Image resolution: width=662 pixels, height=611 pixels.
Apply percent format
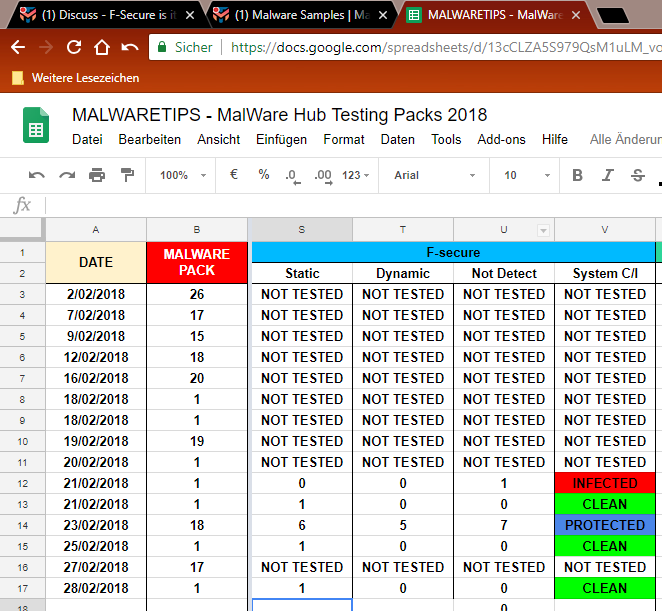coord(264,175)
